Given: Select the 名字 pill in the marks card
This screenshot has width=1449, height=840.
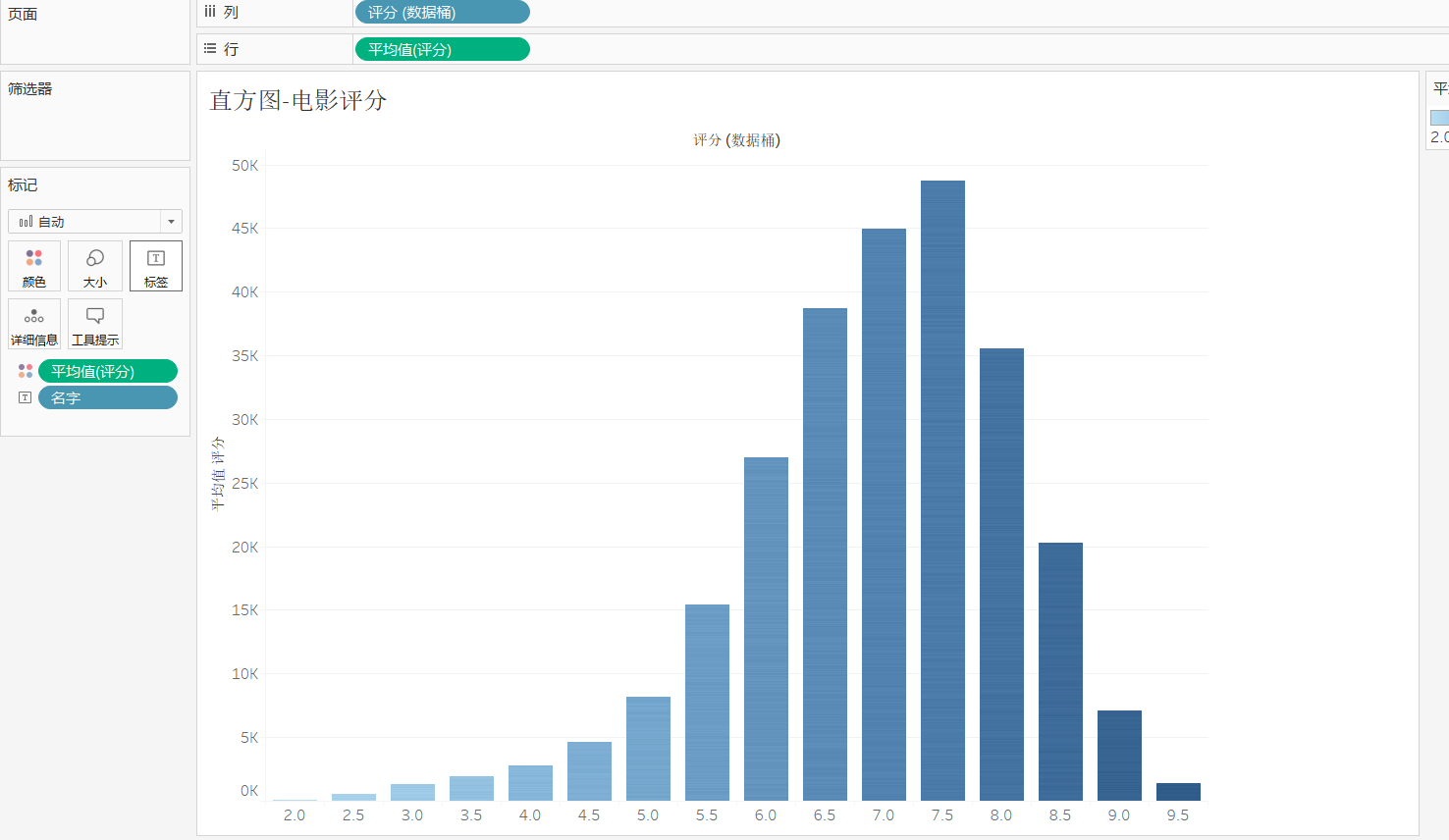Looking at the screenshot, I should (x=108, y=397).
